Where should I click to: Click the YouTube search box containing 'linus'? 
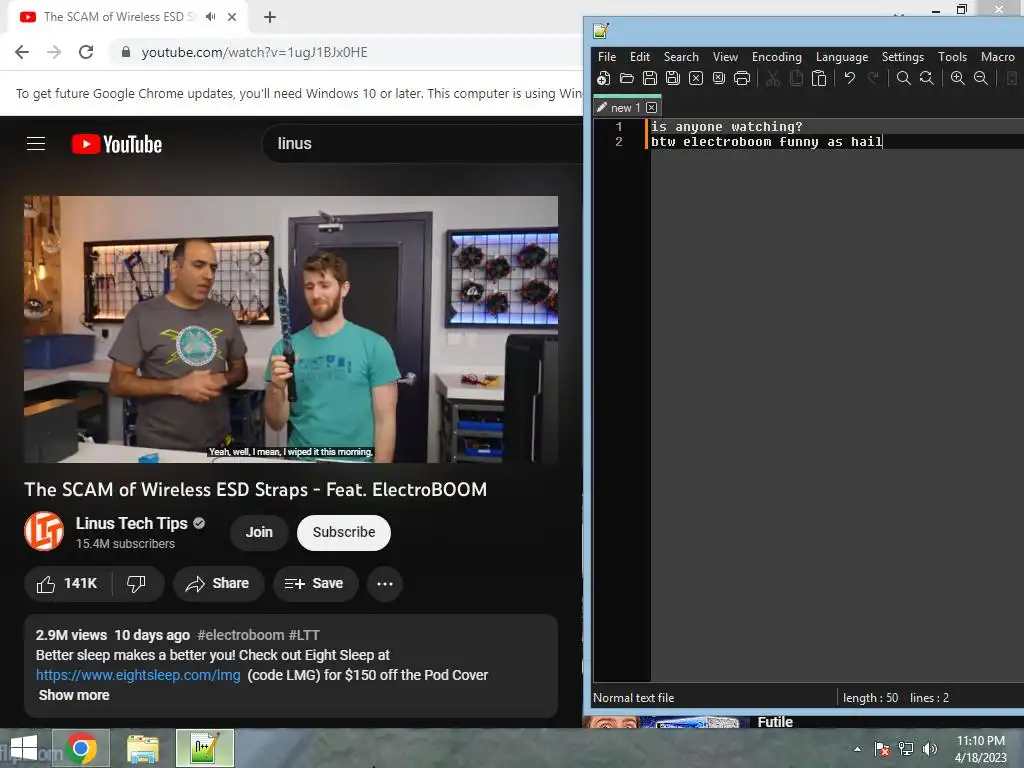coord(423,144)
